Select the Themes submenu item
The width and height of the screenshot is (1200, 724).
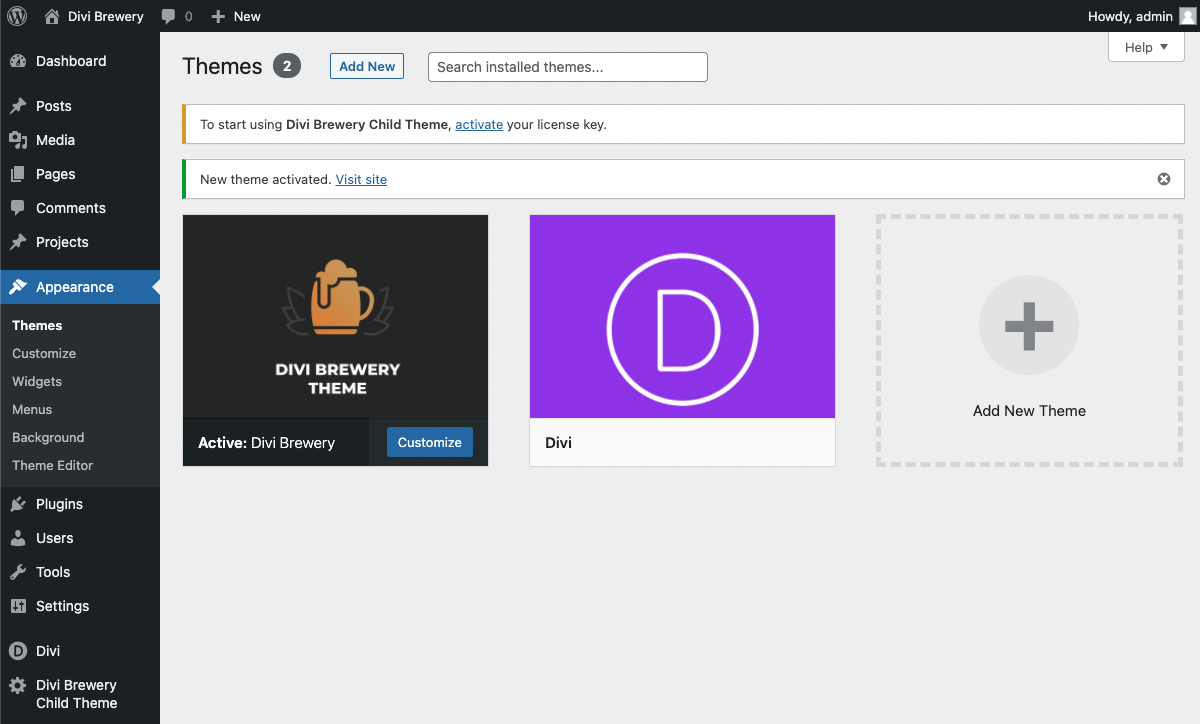[x=37, y=325]
